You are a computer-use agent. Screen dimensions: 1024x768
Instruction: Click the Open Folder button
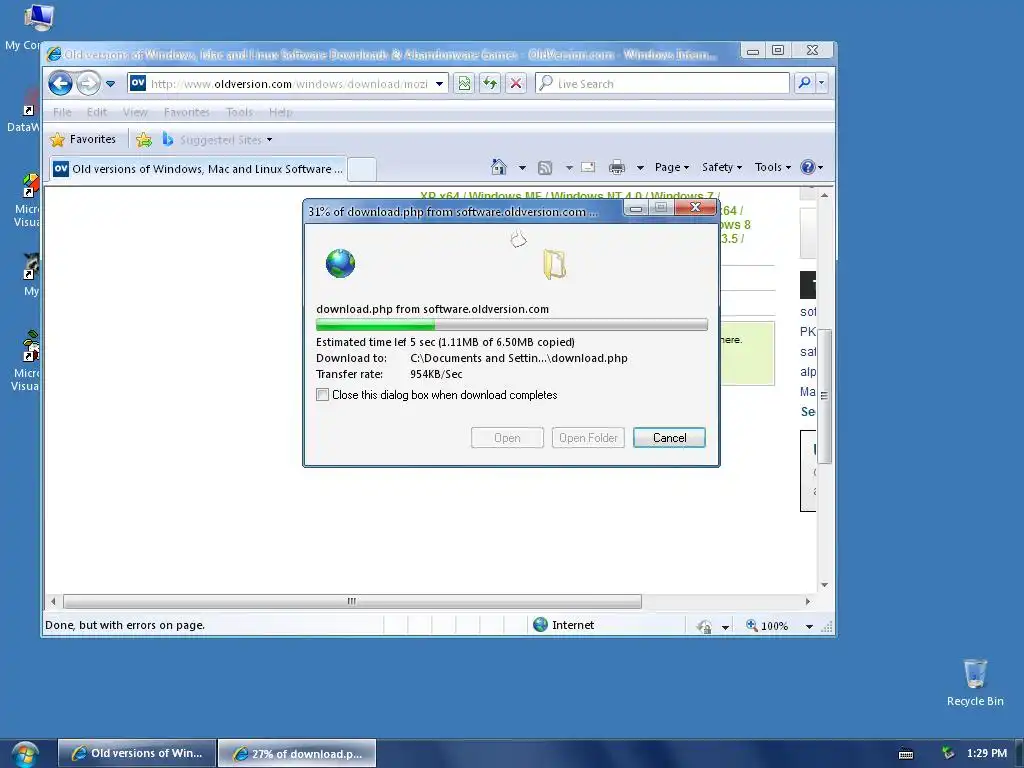[x=588, y=438]
